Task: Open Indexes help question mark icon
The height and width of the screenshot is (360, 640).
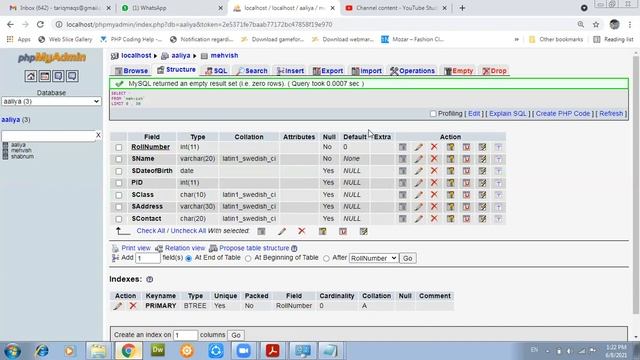Action: 150,280
